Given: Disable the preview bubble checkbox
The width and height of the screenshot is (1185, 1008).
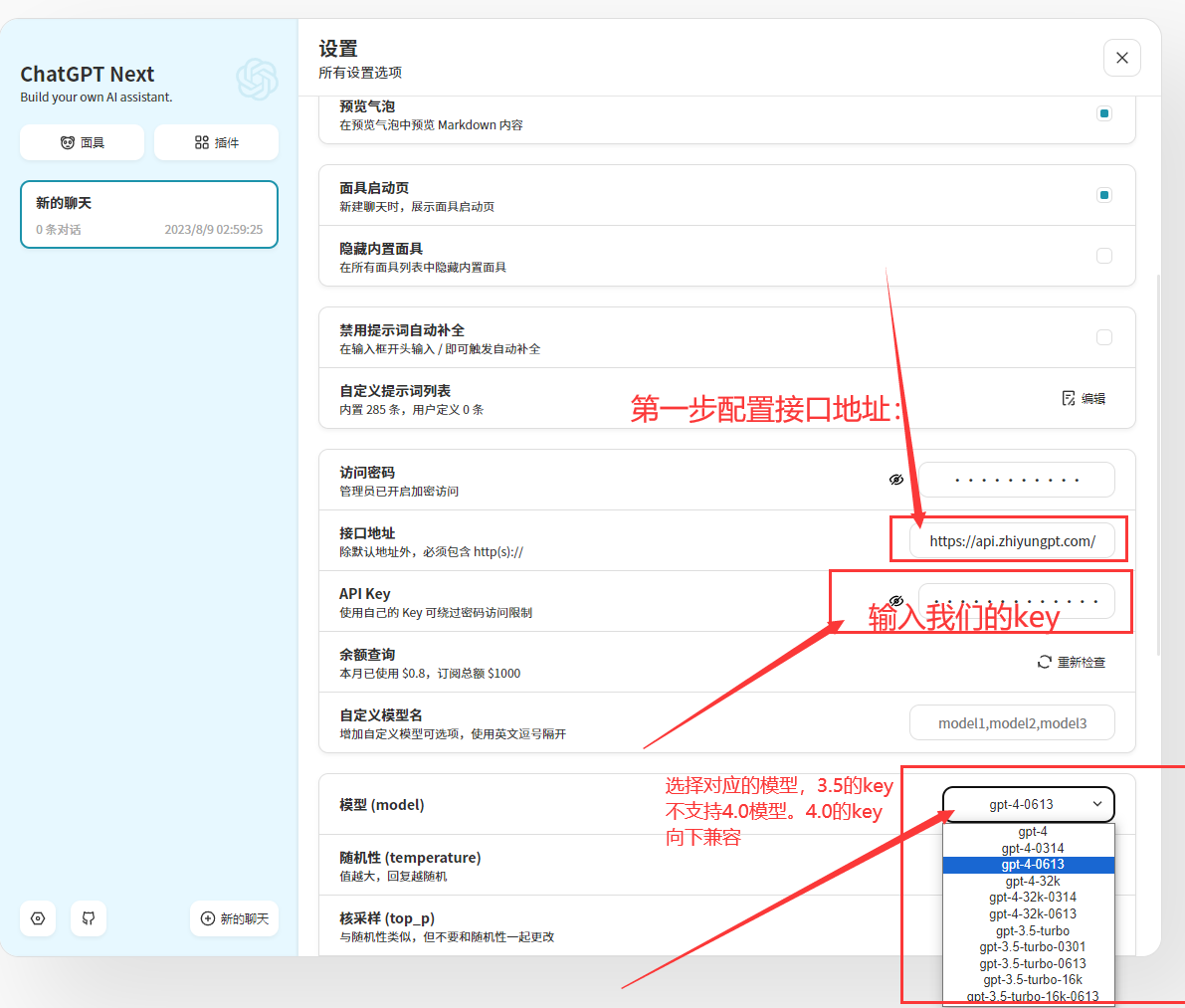Looking at the screenshot, I should coord(1103,113).
